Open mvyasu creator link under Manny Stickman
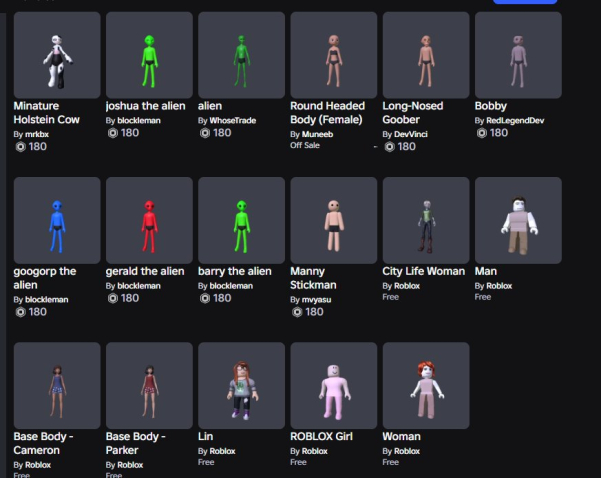 pyautogui.click(x=320, y=298)
